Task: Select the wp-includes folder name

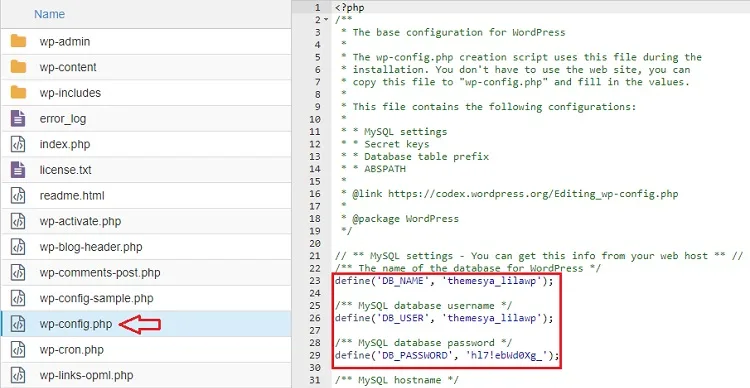Action: [70, 93]
